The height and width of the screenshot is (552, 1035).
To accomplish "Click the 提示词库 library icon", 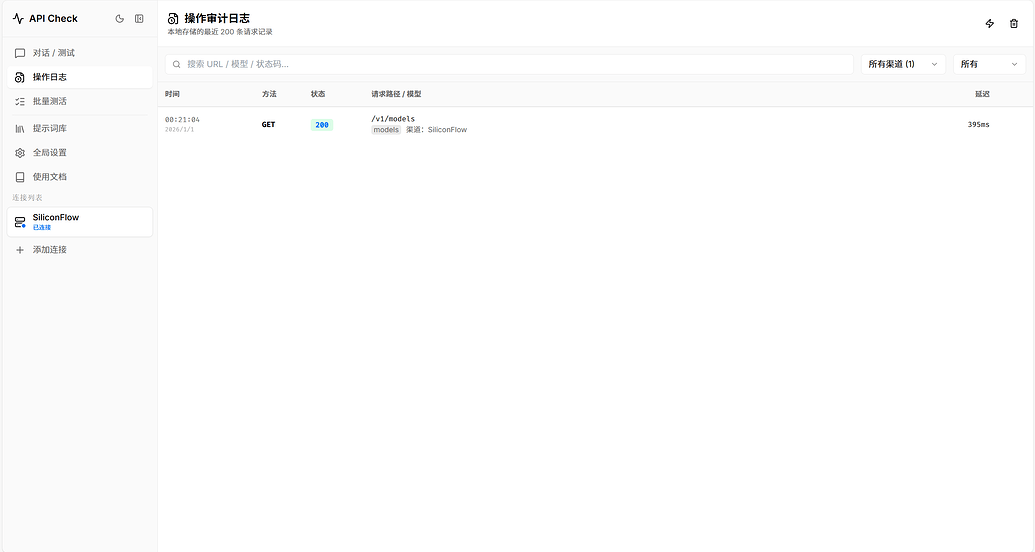I will click(x=20, y=129).
